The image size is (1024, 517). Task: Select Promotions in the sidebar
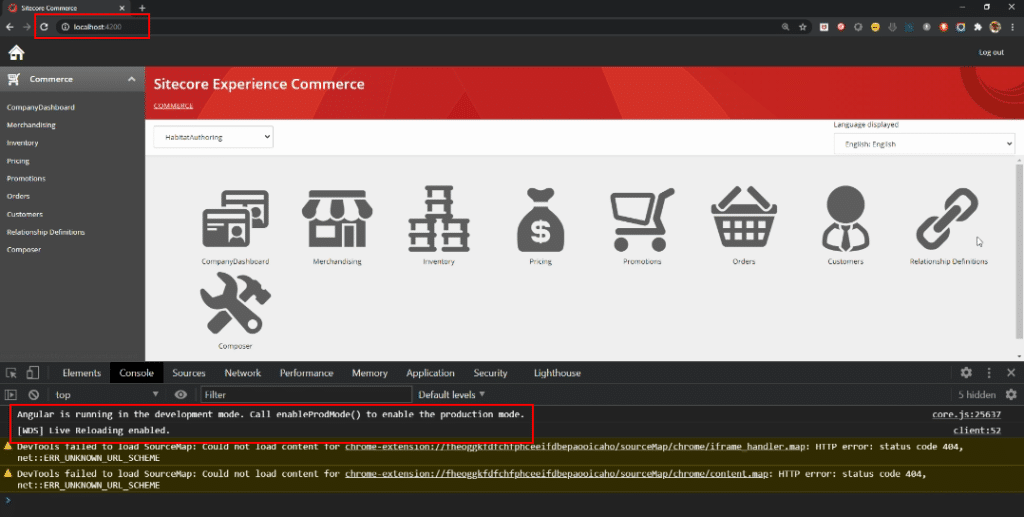[26, 178]
